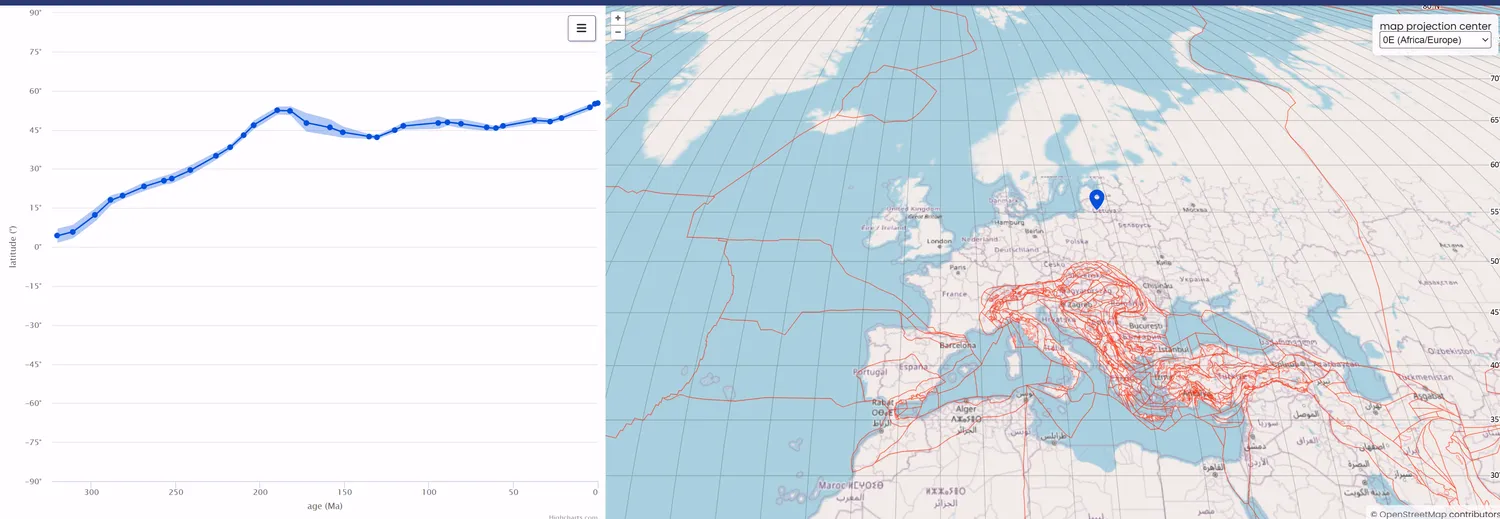Click the 200 tick on the age axis

coord(260,492)
